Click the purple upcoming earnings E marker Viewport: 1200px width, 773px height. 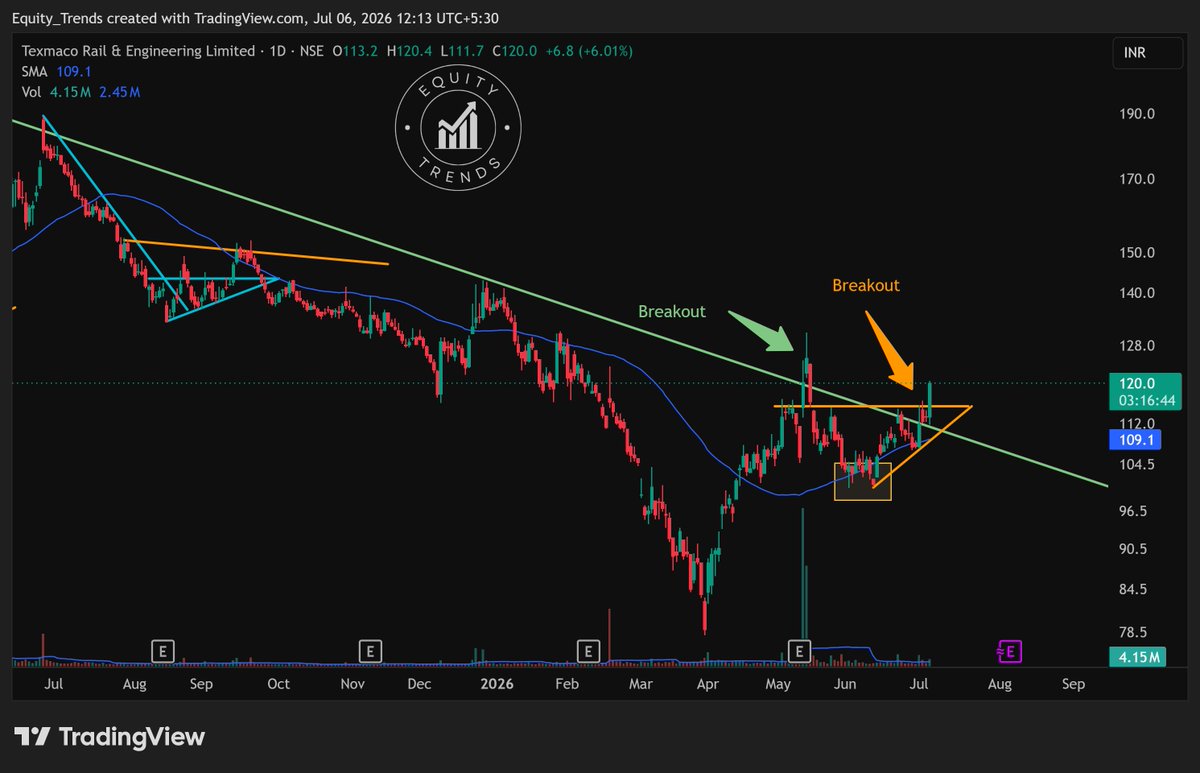1010,652
